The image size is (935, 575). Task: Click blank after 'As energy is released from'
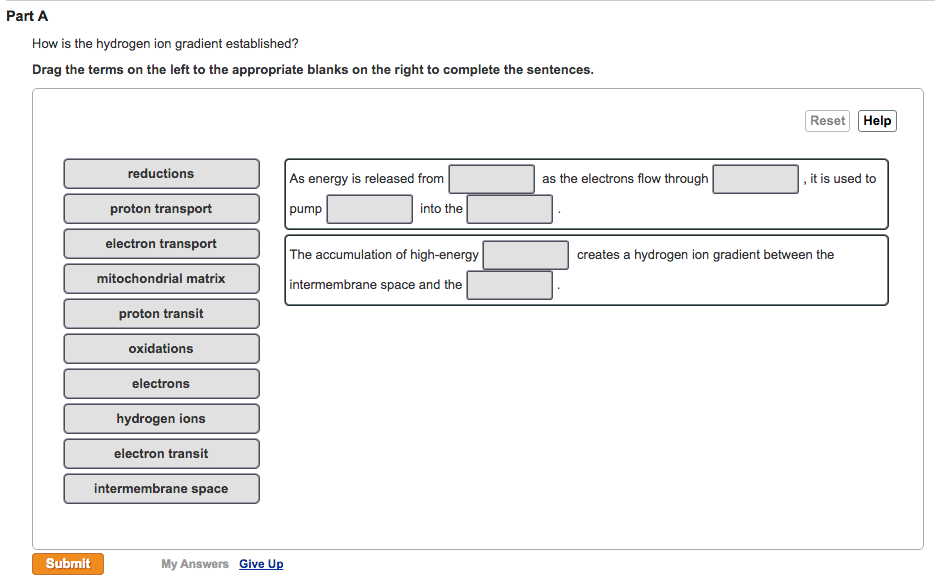coord(492,179)
